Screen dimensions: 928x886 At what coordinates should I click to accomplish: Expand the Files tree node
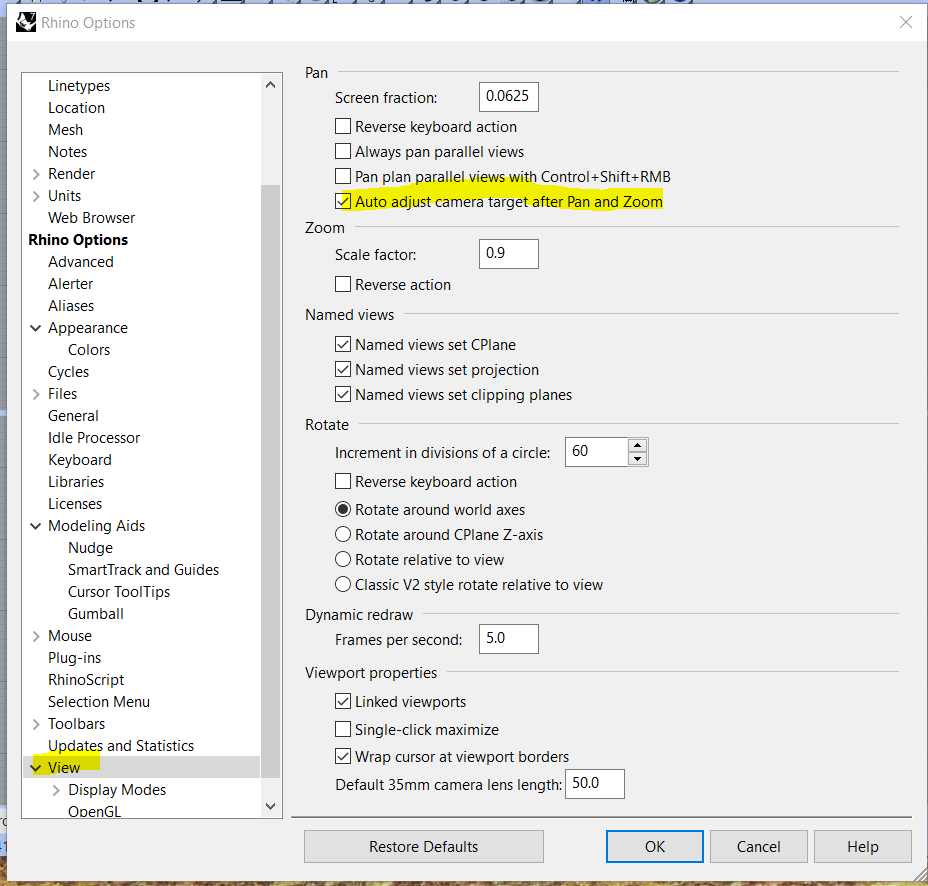[x=36, y=394]
